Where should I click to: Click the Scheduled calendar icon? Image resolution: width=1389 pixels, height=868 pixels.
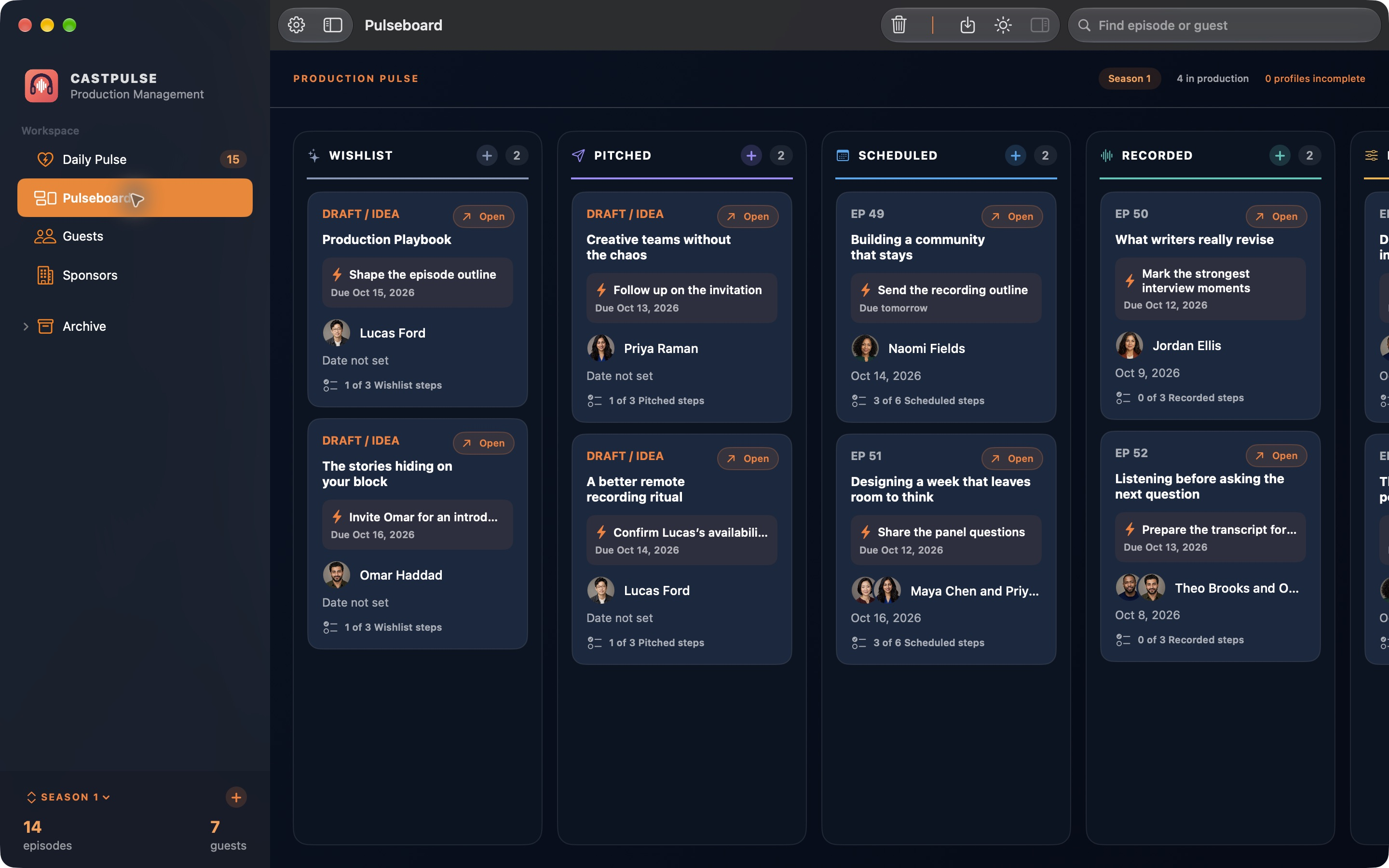843,156
